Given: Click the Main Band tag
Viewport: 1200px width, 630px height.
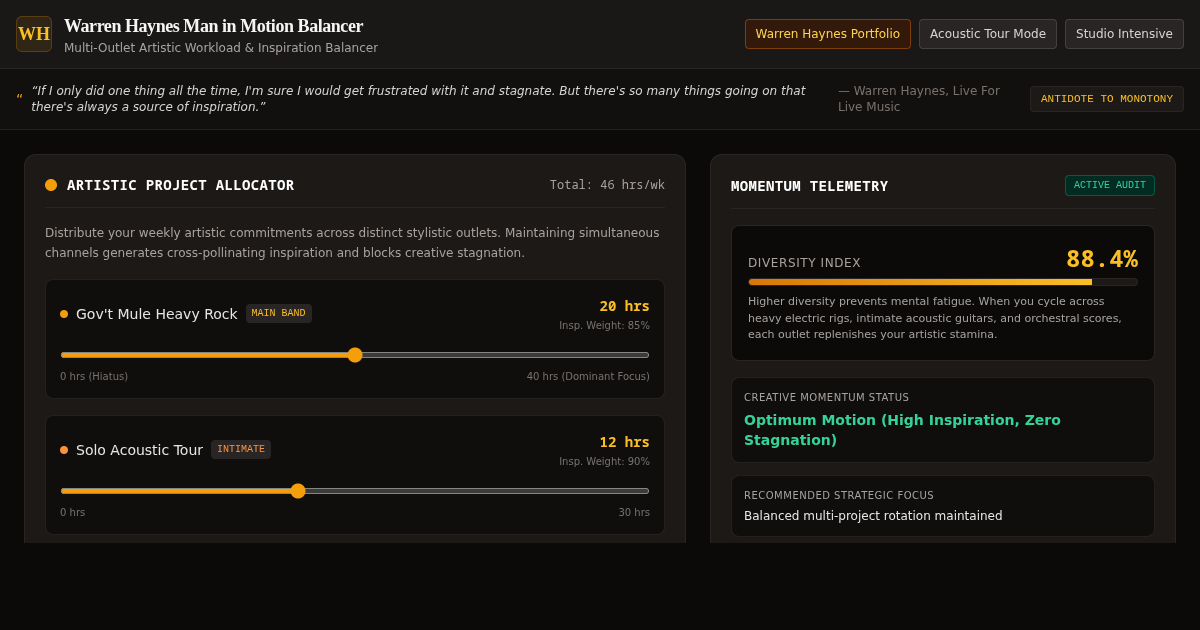Looking at the screenshot, I should [x=279, y=313].
